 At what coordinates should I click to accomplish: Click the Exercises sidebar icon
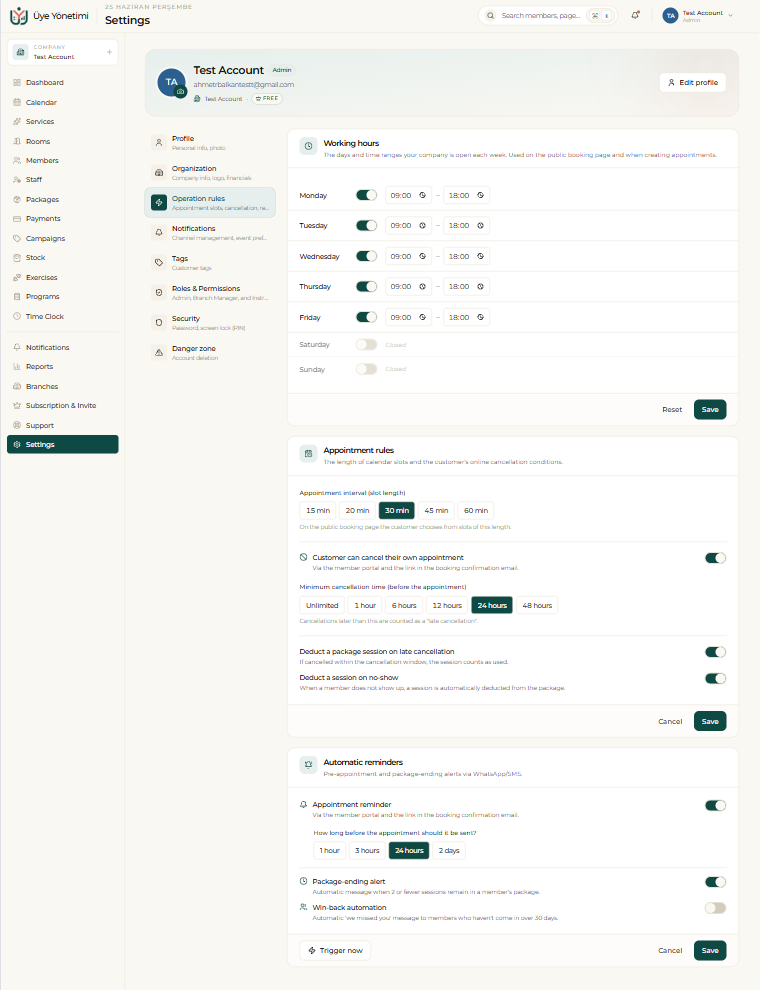(x=17, y=277)
